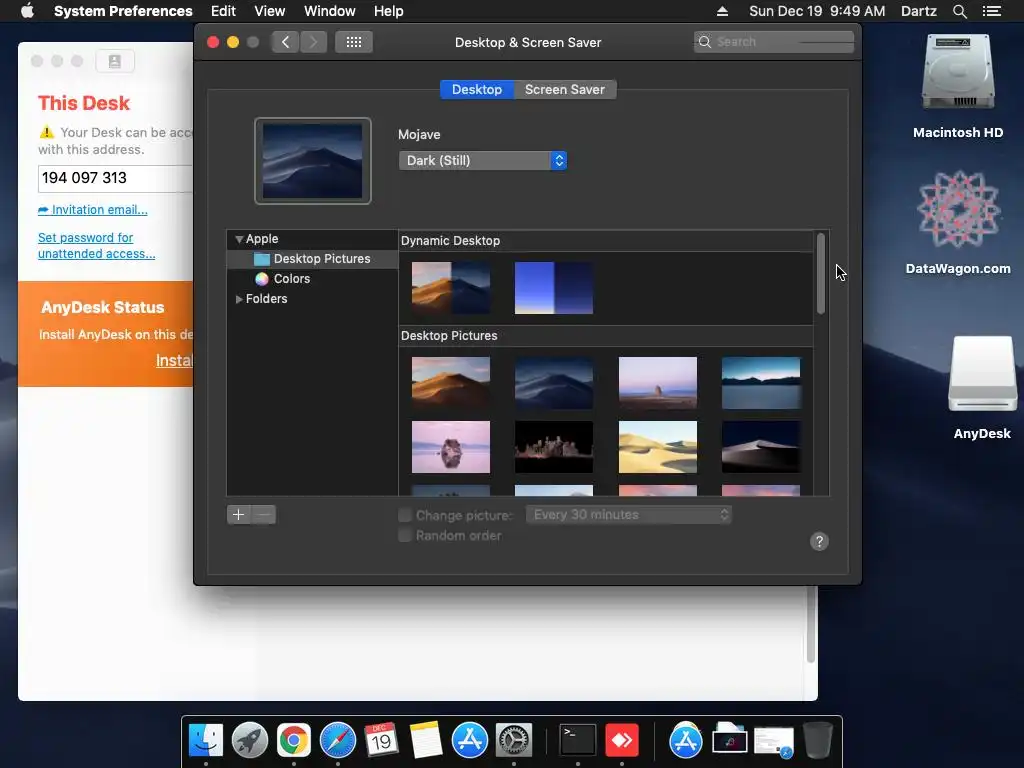
Task: Launch Launchpad rocket icon in Dock
Action: 249,740
